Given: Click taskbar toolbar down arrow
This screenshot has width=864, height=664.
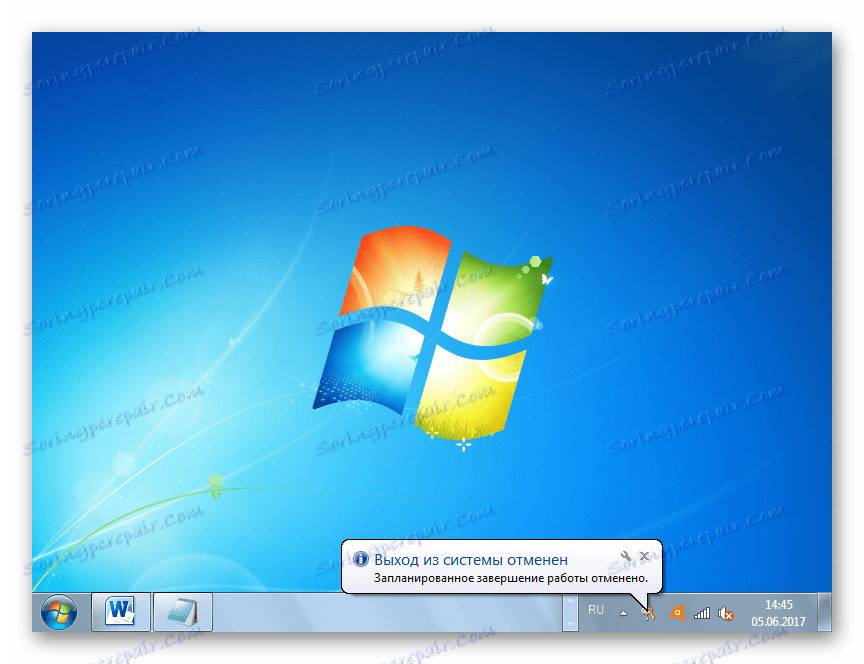Looking at the screenshot, I should [570, 624].
